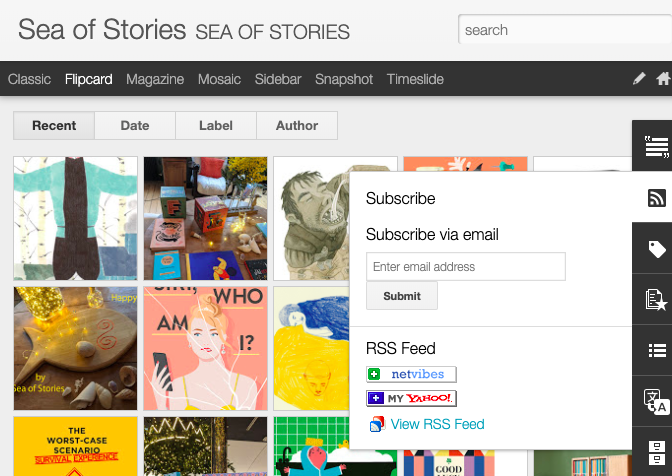This screenshot has width=672, height=476.
Task: Sort posts by Date tab
Action: tap(135, 125)
